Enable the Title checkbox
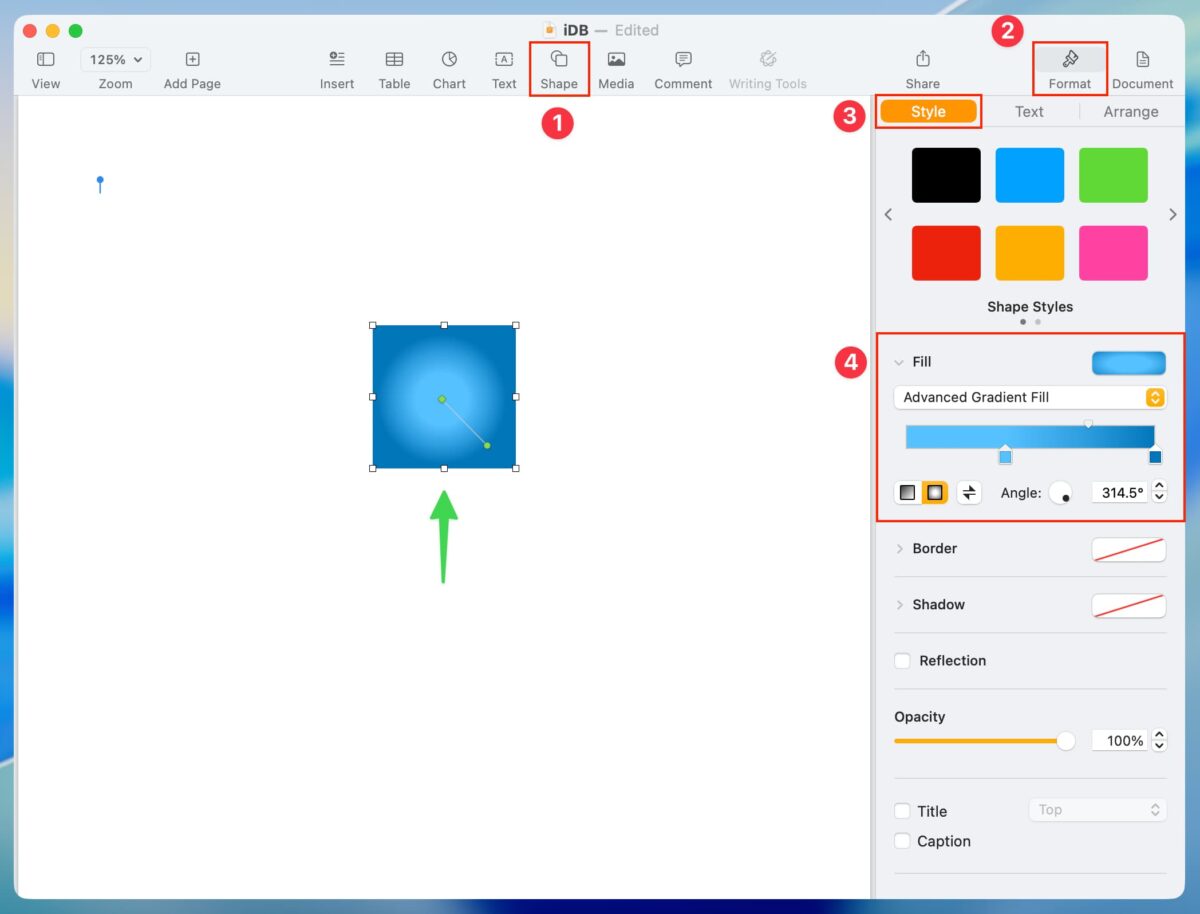This screenshot has width=1200, height=914. click(x=902, y=811)
